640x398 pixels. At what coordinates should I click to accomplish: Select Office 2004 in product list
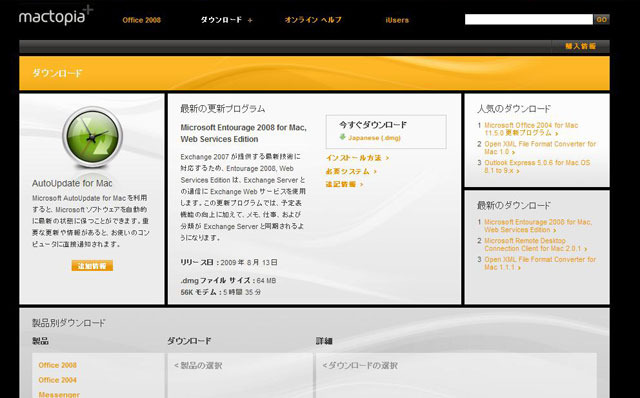coord(58,380)
